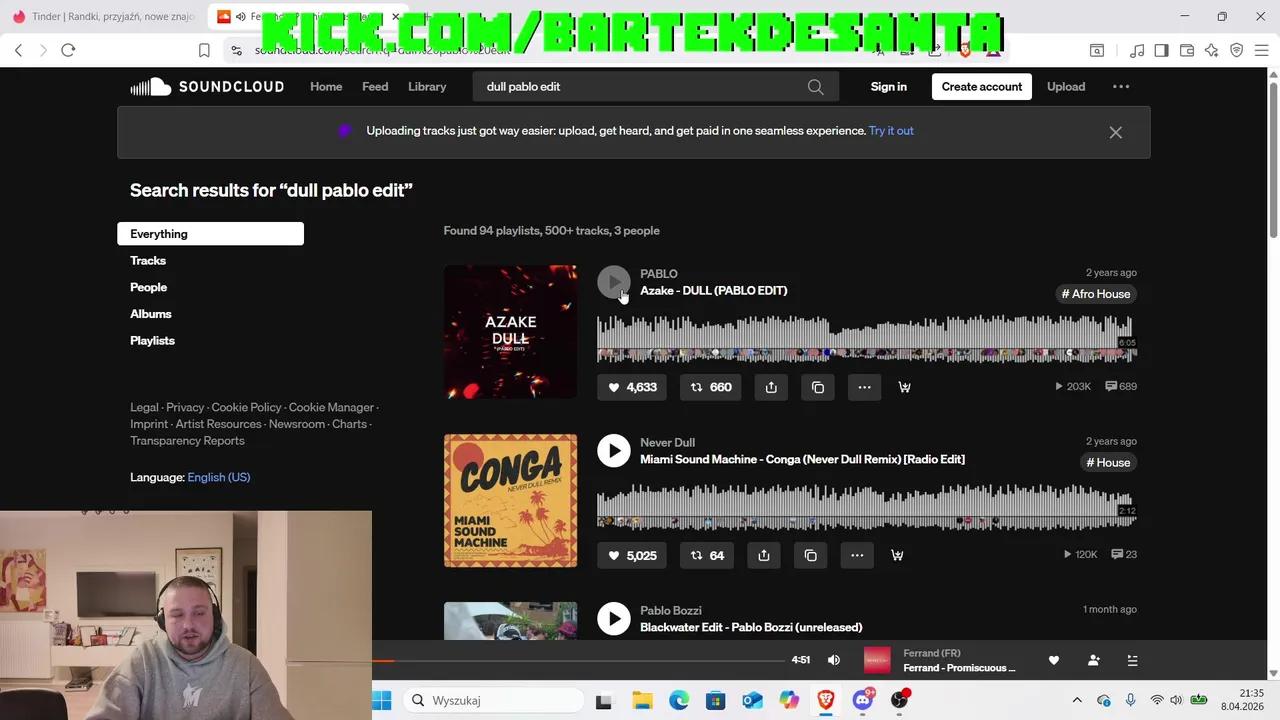The width and height of the screenshot is (1280, 720).
Task: Filter search results by Tracks
Action: (x=148, y=261)
